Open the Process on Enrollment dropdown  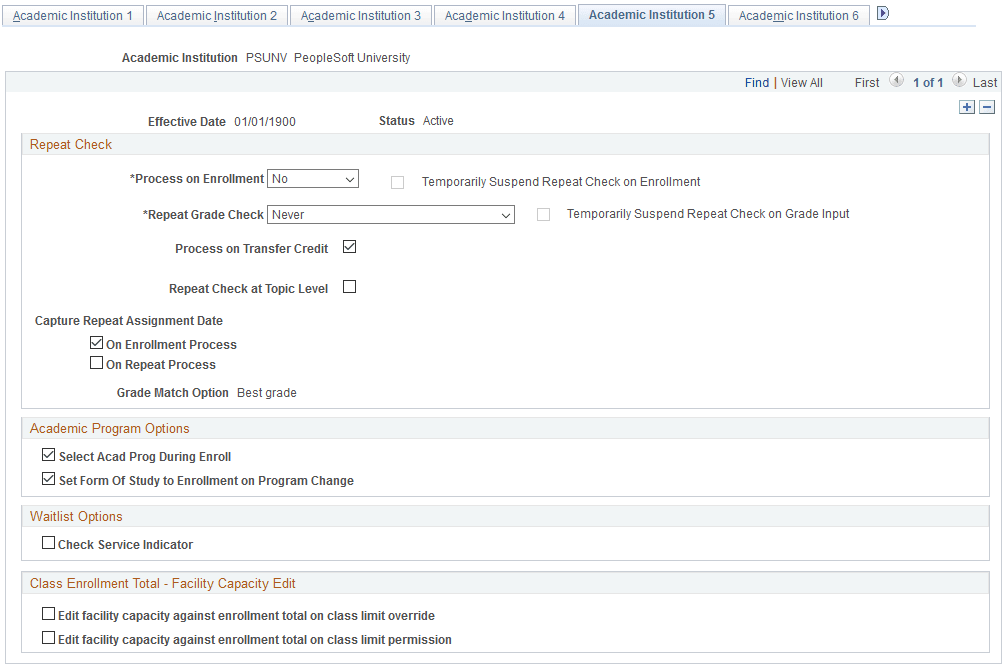point(313,179)
